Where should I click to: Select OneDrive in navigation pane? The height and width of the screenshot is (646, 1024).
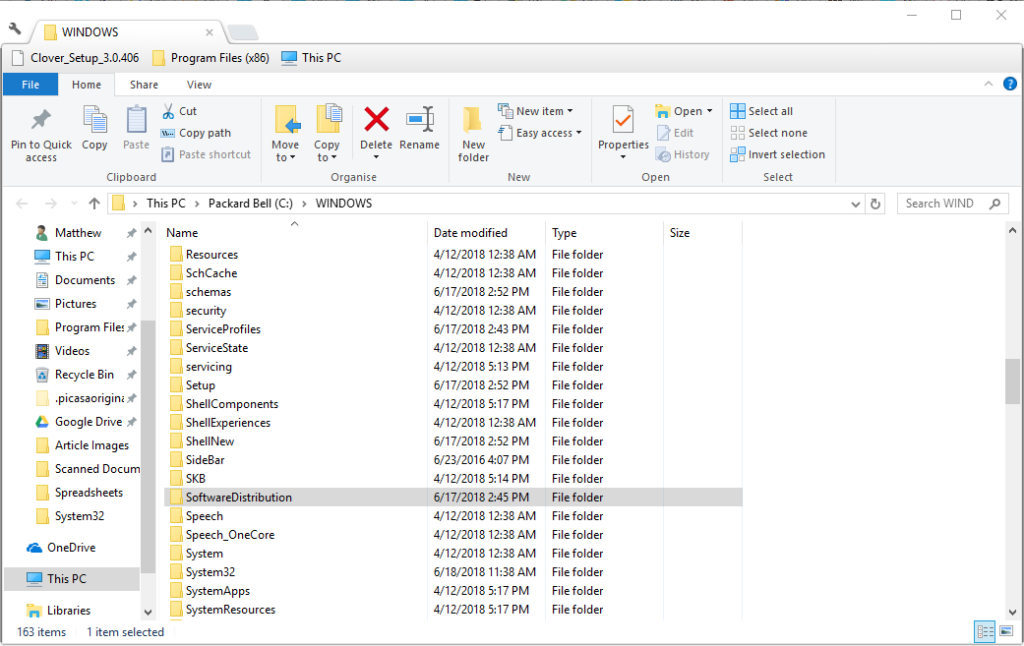pyautogui.click(x=71, y=547)
